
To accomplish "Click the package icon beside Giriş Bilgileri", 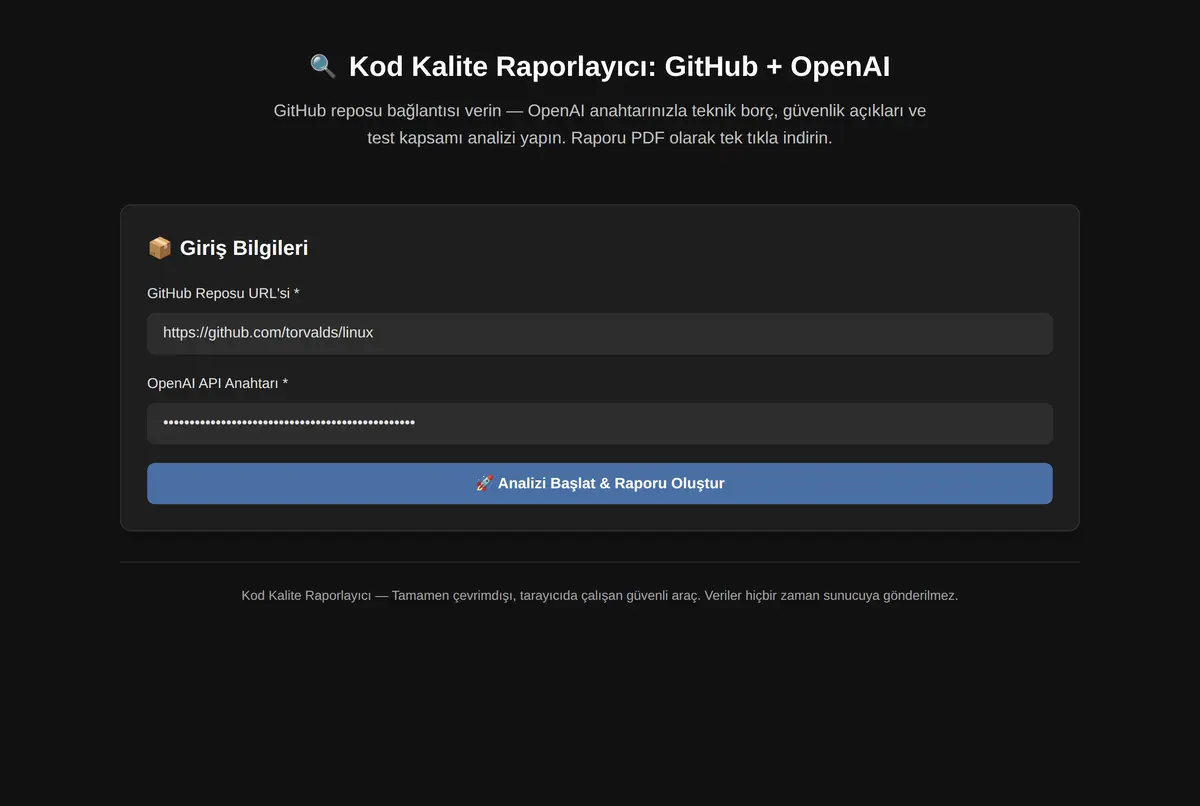I will pos(159,248).
